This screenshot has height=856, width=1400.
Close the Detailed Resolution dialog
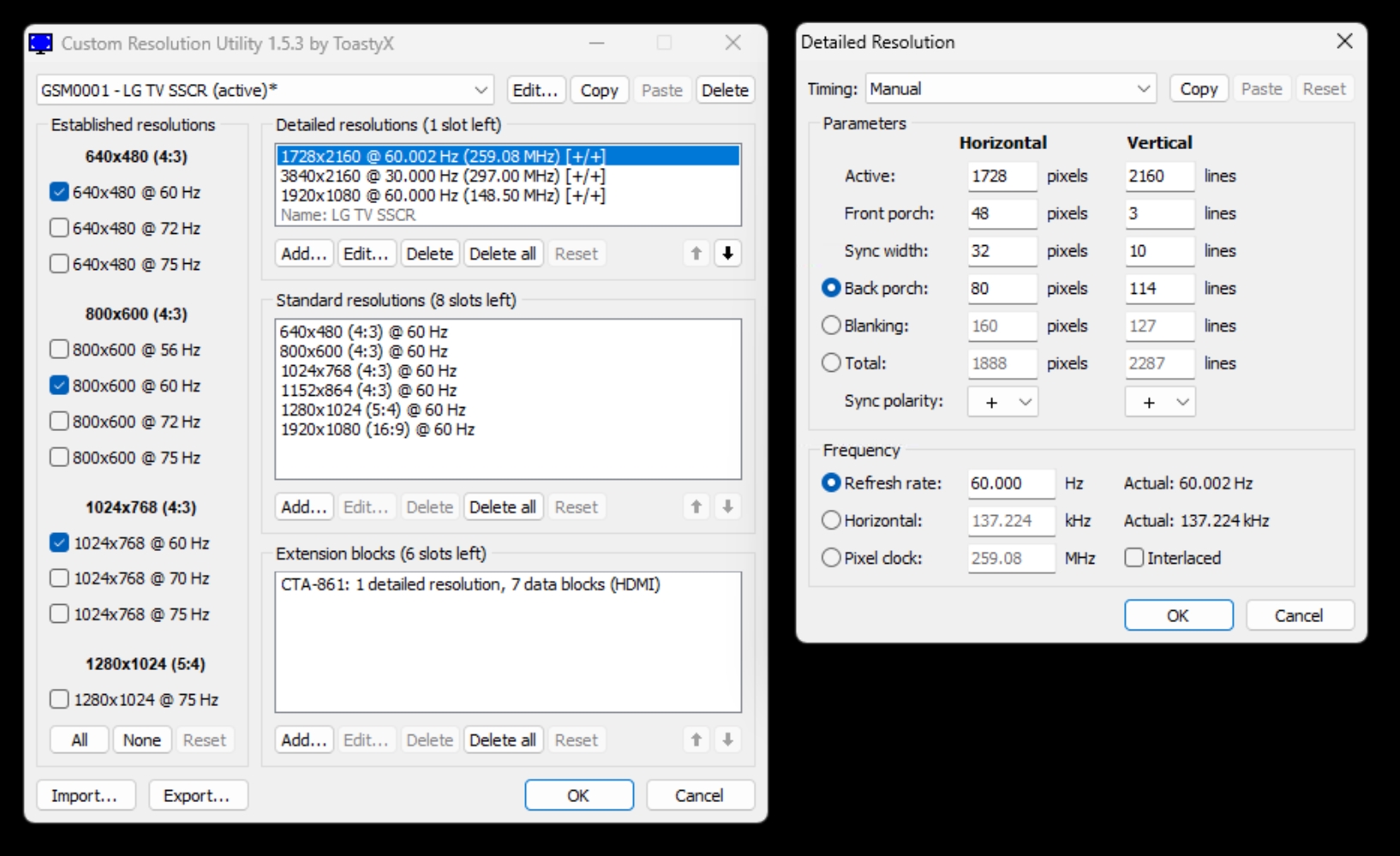pyautogui.click(x=1344, y=41)
